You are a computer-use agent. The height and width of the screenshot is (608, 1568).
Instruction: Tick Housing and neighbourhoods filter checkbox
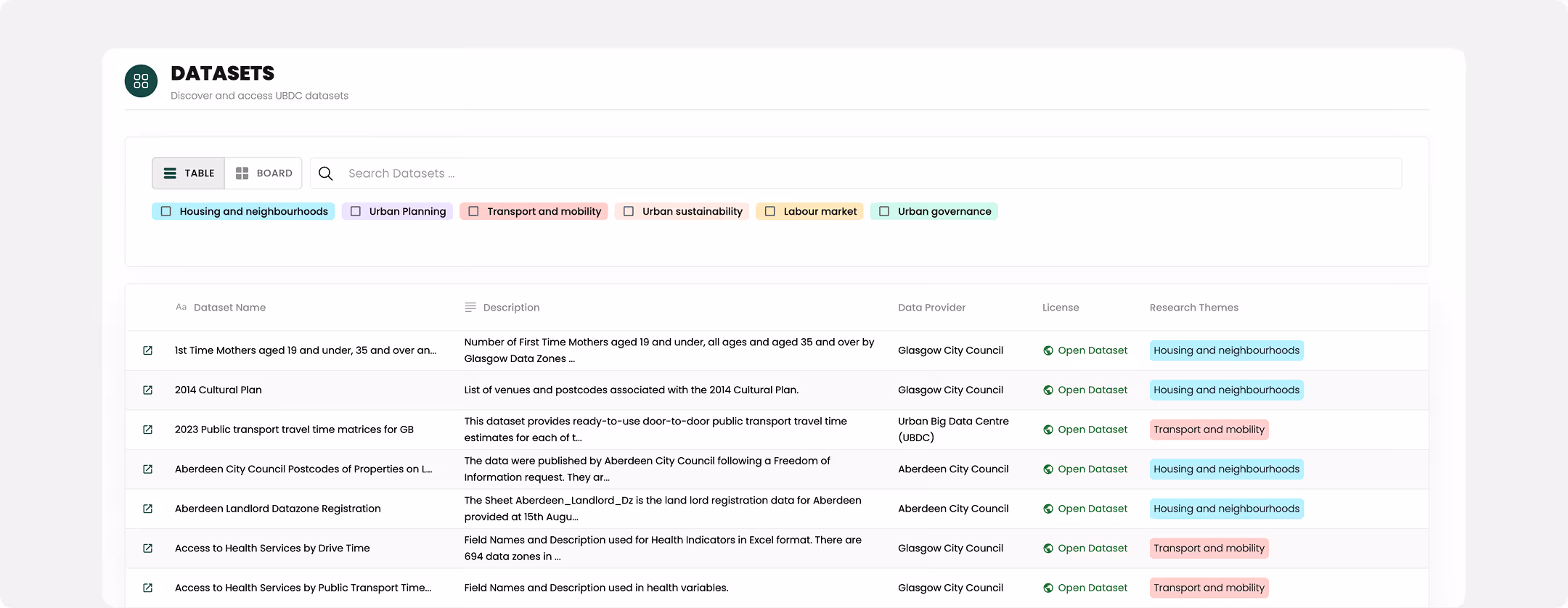[166, 211]
